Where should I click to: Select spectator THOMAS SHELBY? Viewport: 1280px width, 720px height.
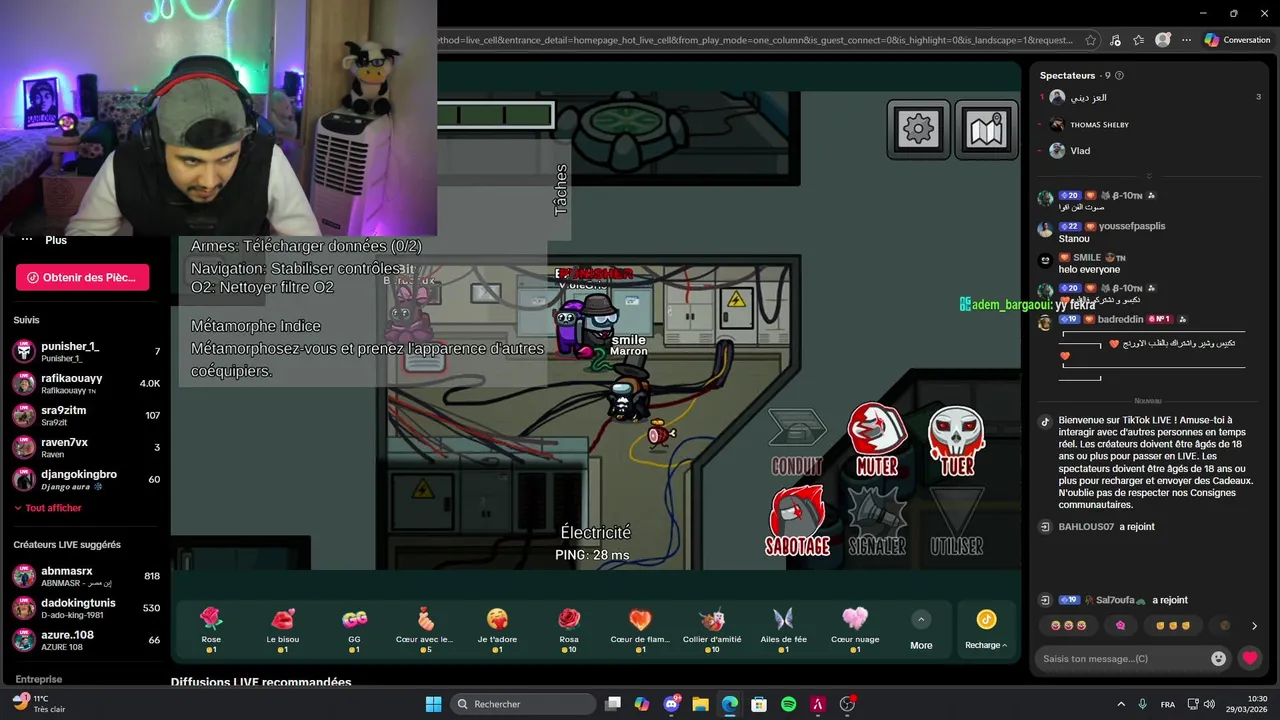coord(1099,125)
